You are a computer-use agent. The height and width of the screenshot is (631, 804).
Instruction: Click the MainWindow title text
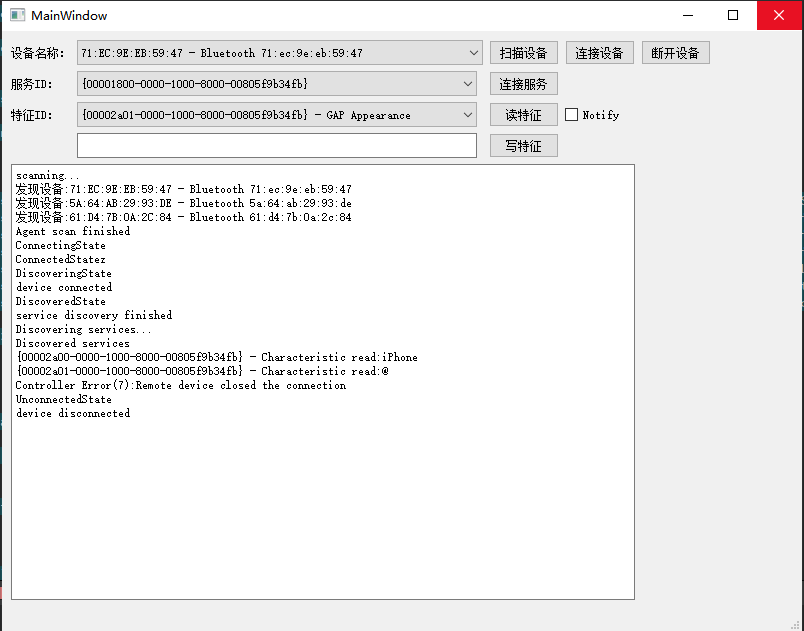point(68,15)
